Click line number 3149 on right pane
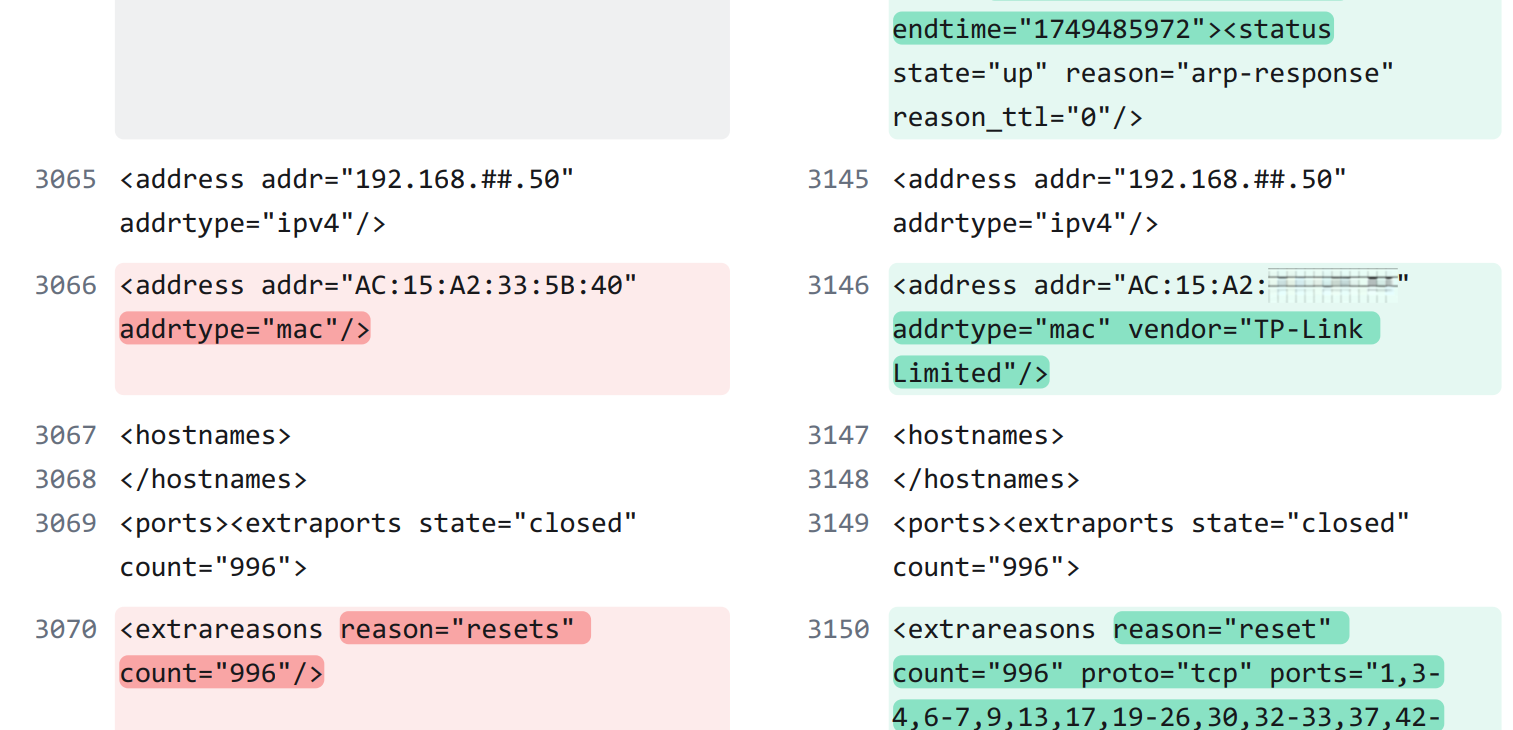The width and height of the screenshot is (1513, 730). click(838, 524)
